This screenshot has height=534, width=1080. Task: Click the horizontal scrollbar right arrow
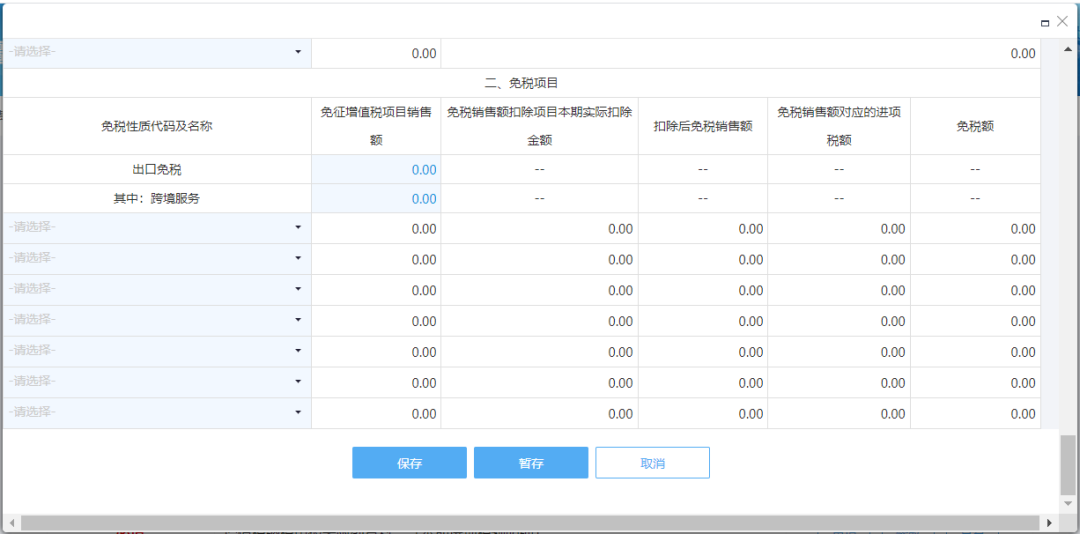(x=1049, y=523)
